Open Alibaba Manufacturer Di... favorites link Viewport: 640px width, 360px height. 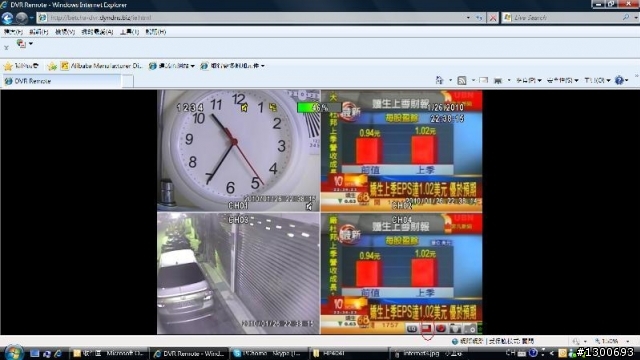click(101, 66)
